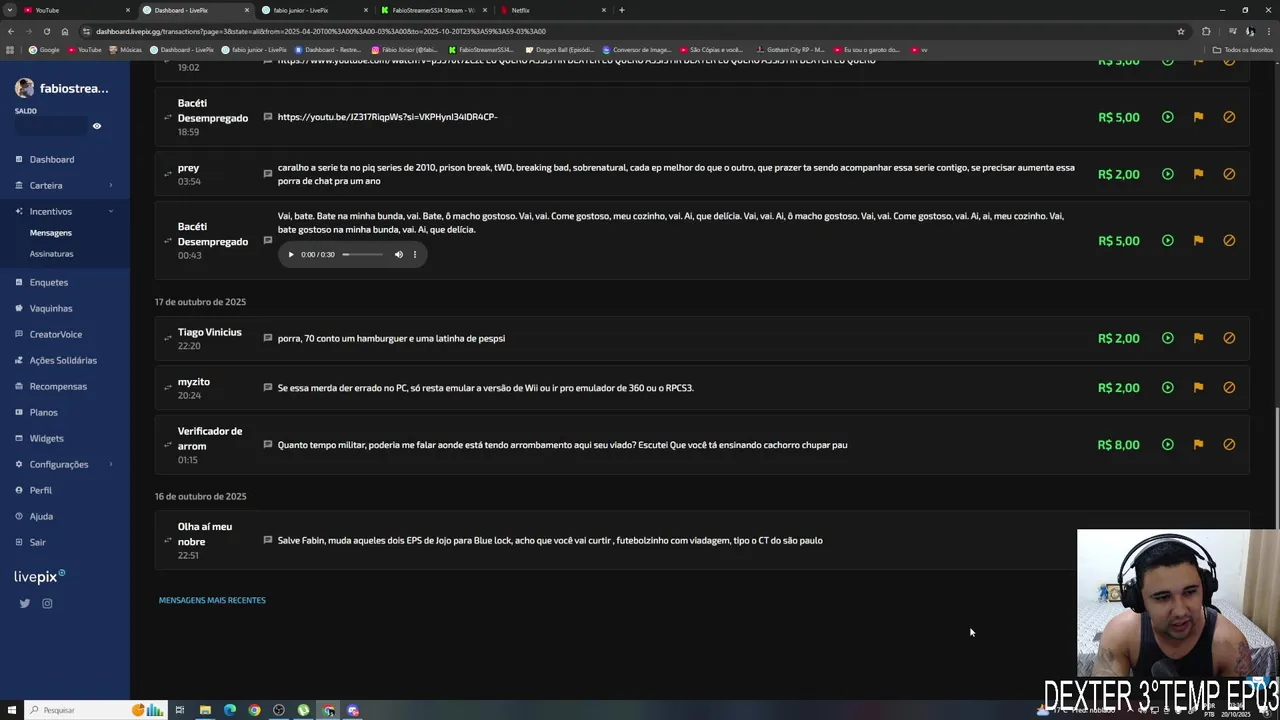Play the audio message clip

click(291, 255)
